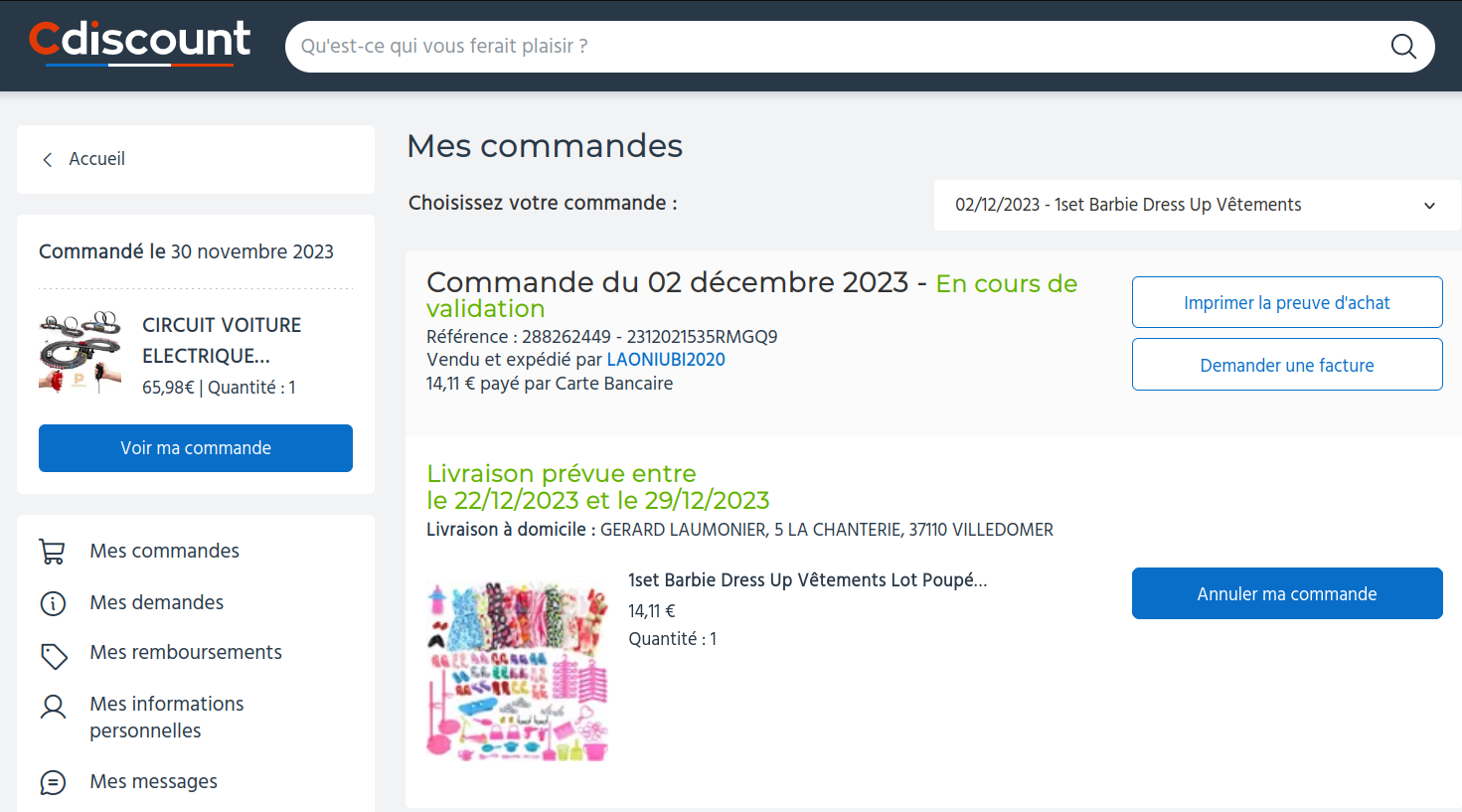
Task: Click the Cdiscount logo
Action: [x=139, y=43]
